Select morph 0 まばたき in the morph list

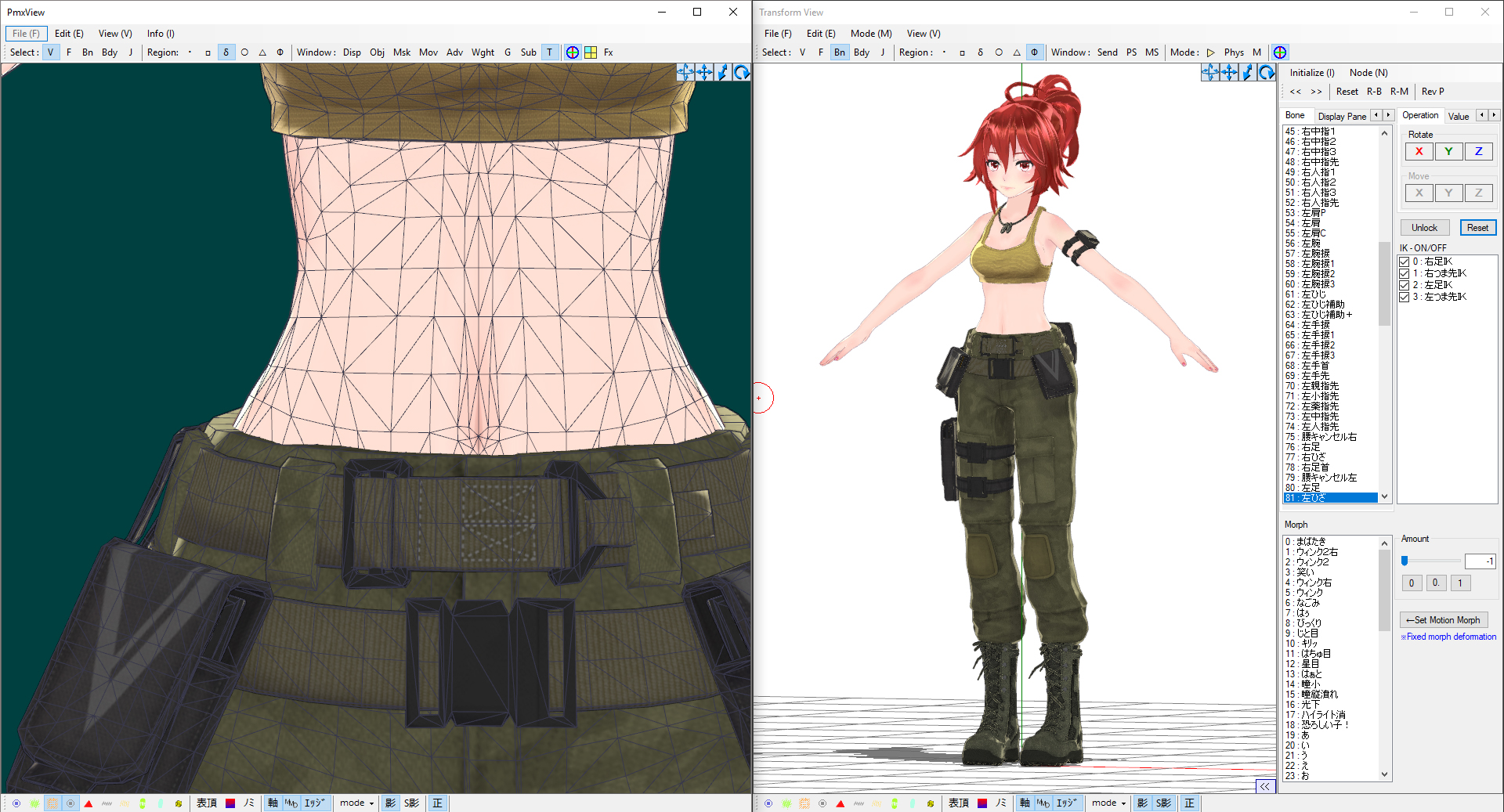coord(1330,542)
